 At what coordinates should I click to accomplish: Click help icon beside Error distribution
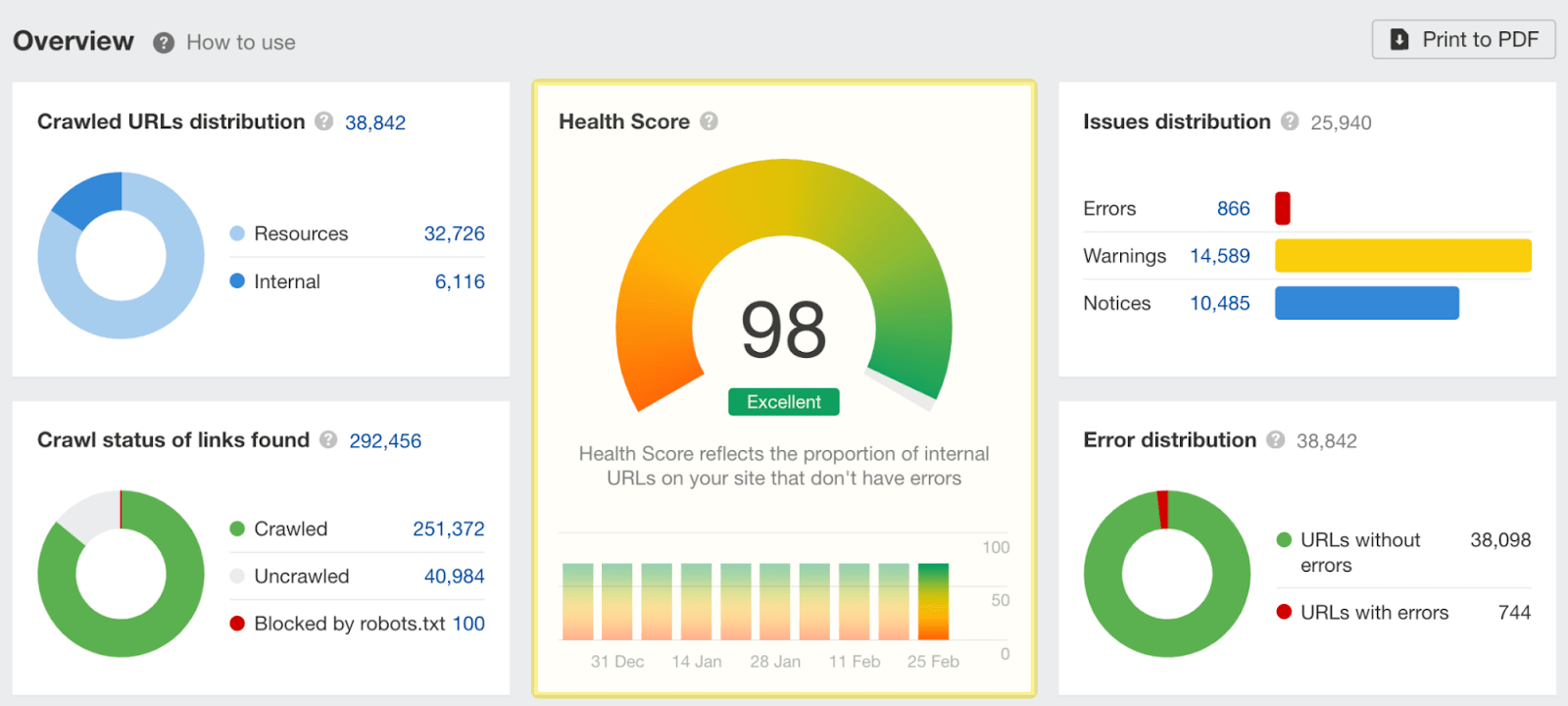[x=1275, y=440]
